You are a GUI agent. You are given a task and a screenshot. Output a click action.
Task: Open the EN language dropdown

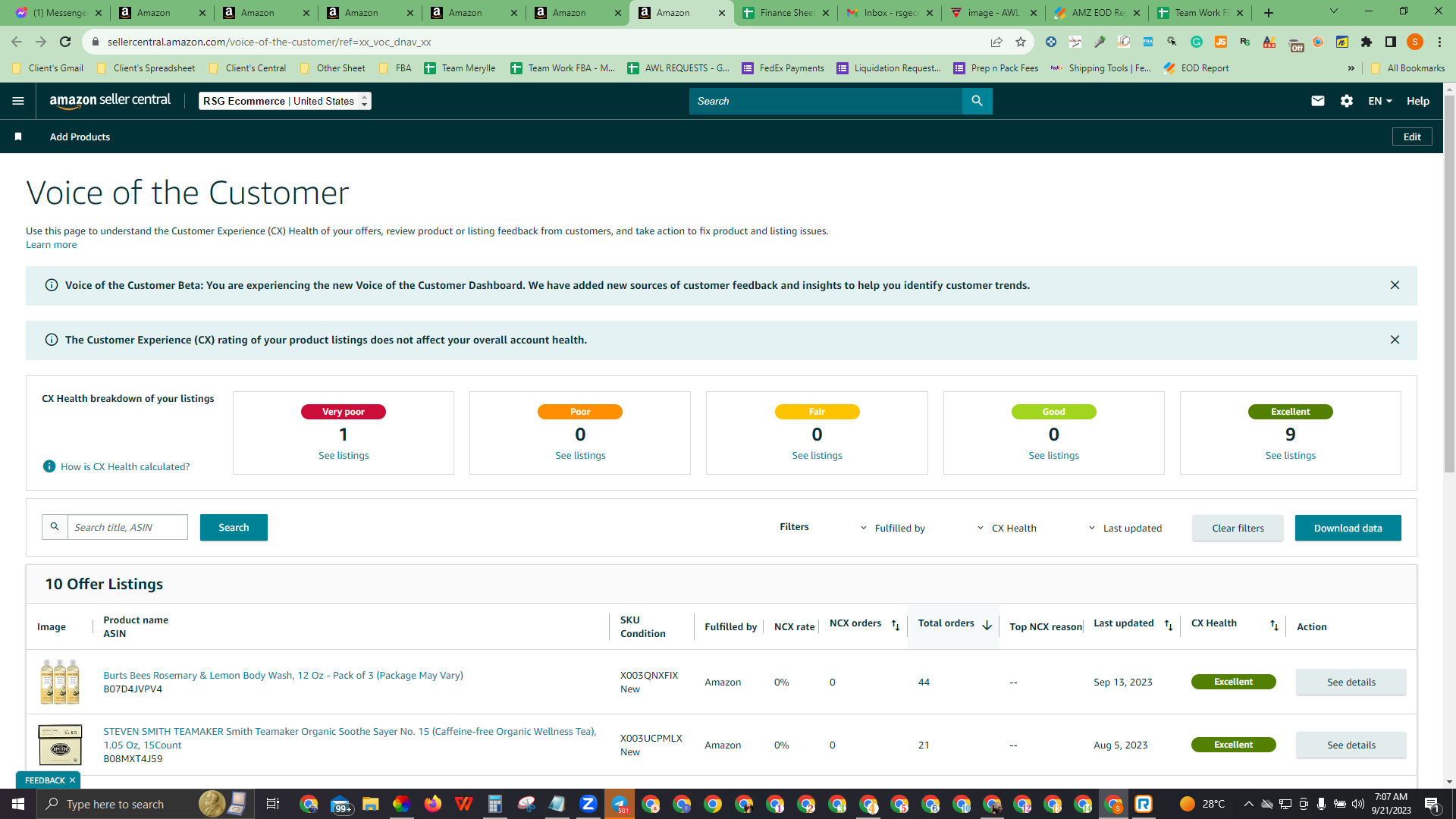(1379, 101)
